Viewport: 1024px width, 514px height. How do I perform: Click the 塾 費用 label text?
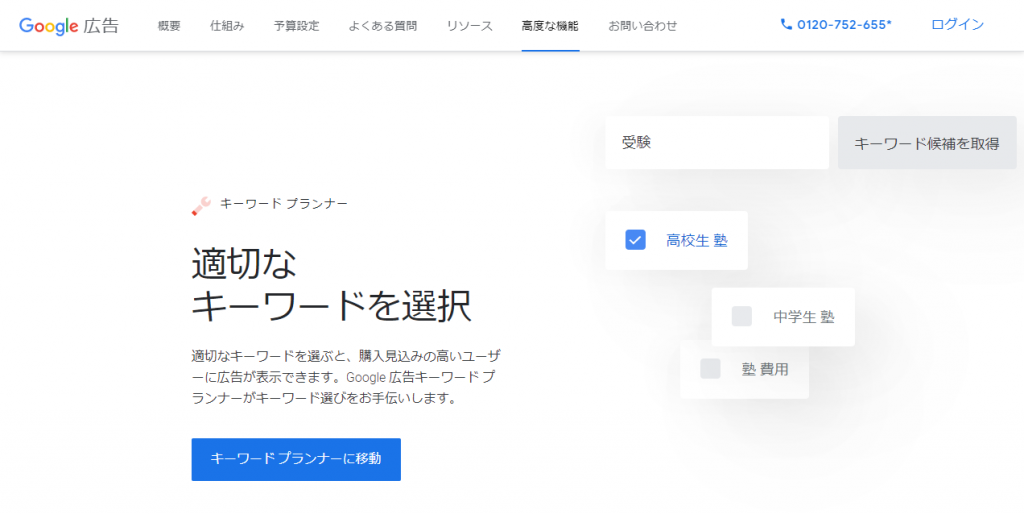click(765, 369)
